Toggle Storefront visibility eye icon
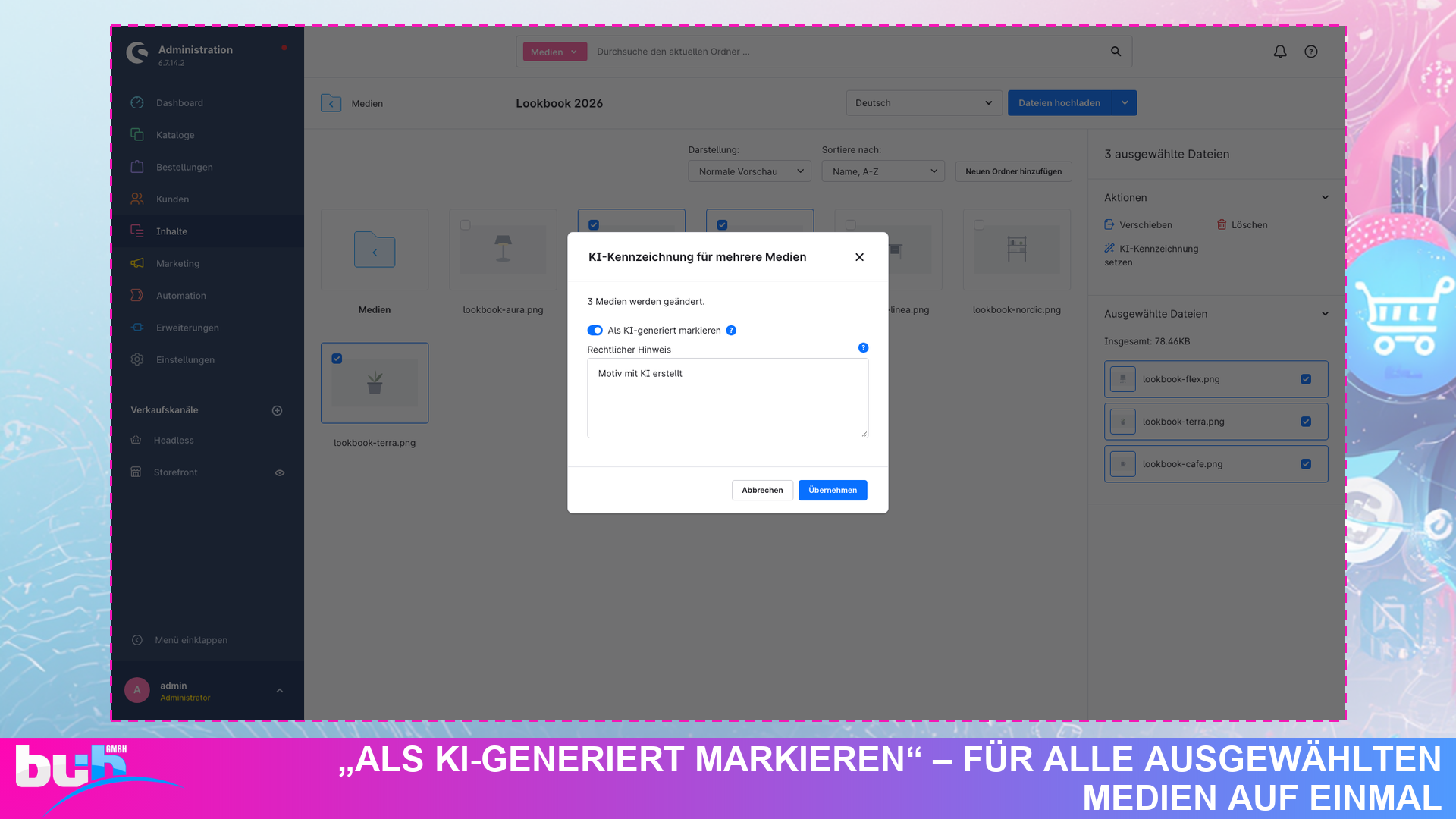The width and height of the screenshot is (1456, 819). [280, 472]
